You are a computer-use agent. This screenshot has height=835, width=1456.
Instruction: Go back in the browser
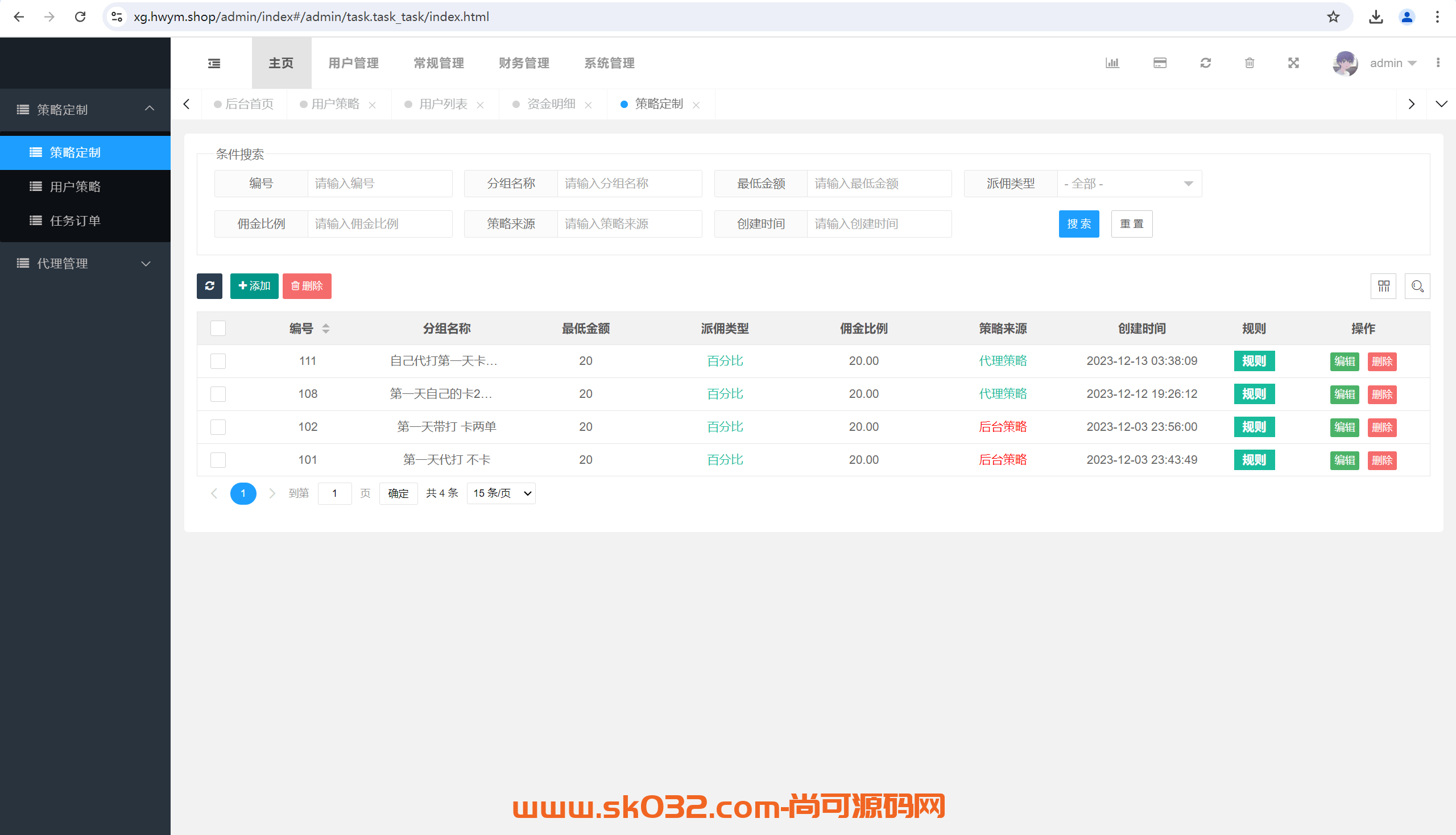[x=19, y=16]
